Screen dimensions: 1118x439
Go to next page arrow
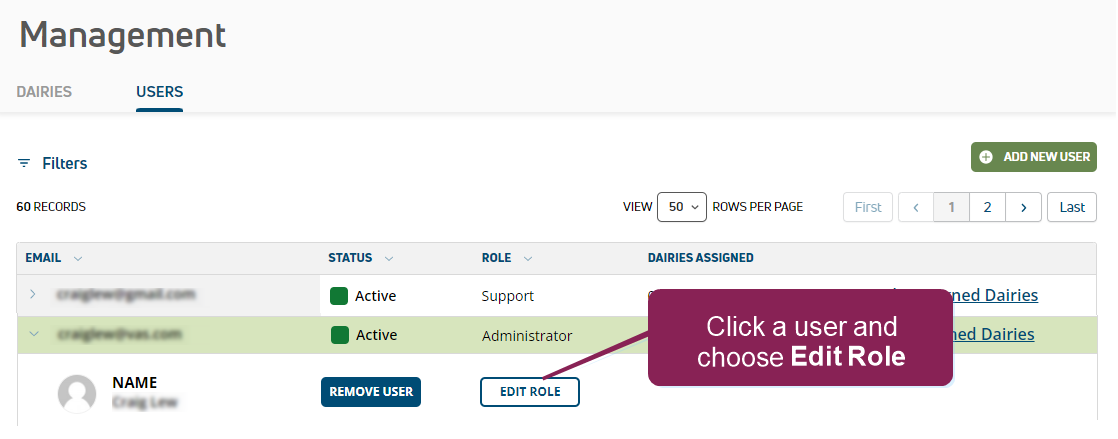(x=1023, y=207)
